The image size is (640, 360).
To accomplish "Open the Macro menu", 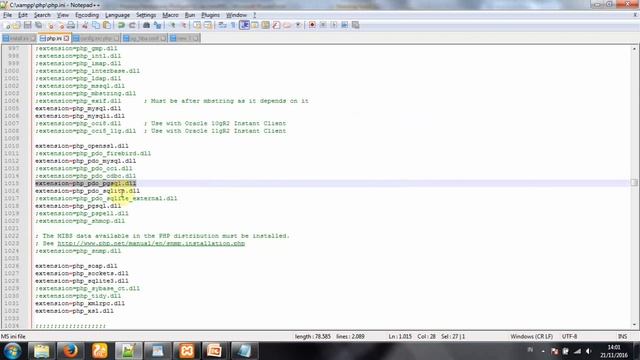I will tap(170, 15).
